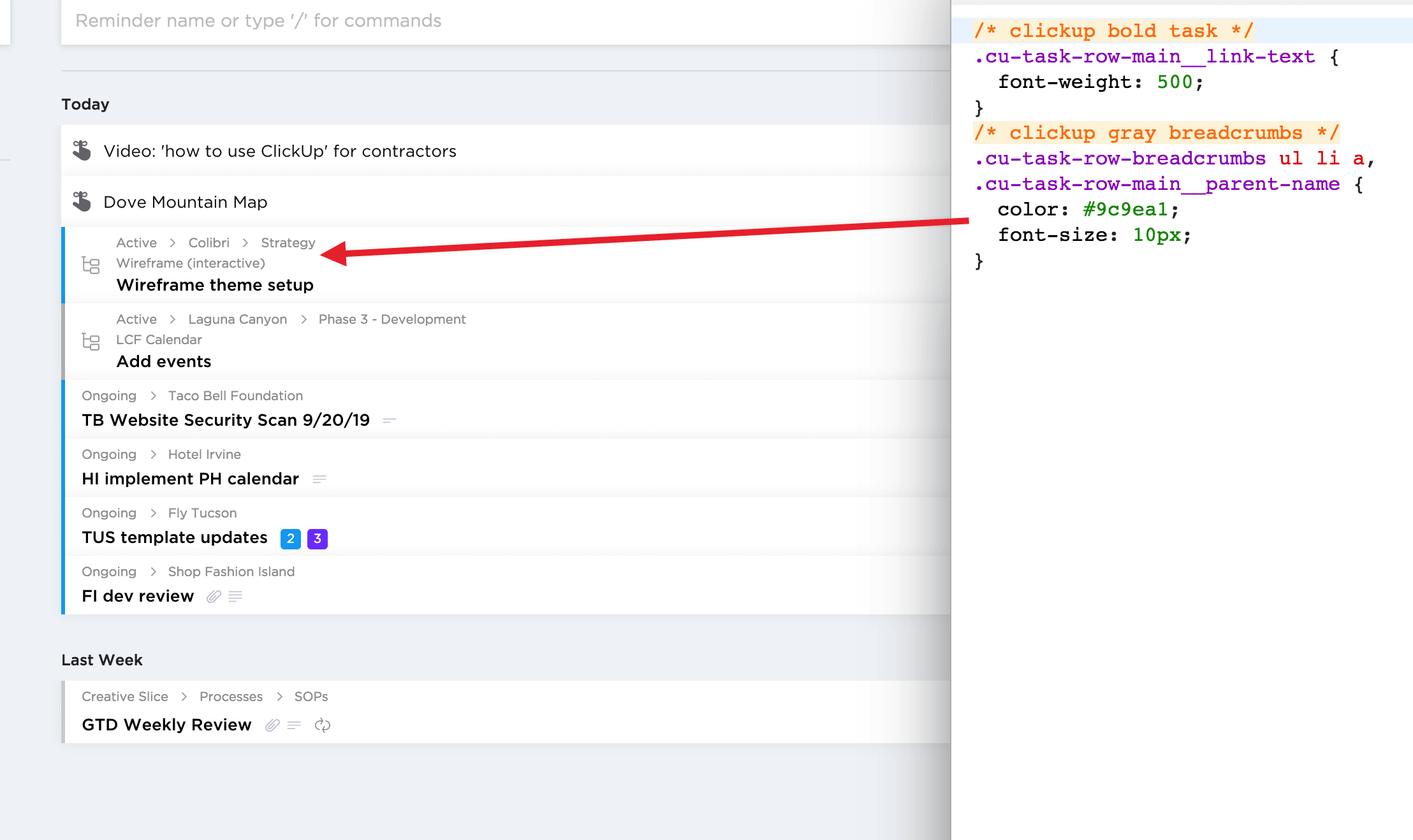The image size is (1413, 840).
Task: Click Active breadcrumb above Wireframe theme setup
Action: click(x=136, y=243)
